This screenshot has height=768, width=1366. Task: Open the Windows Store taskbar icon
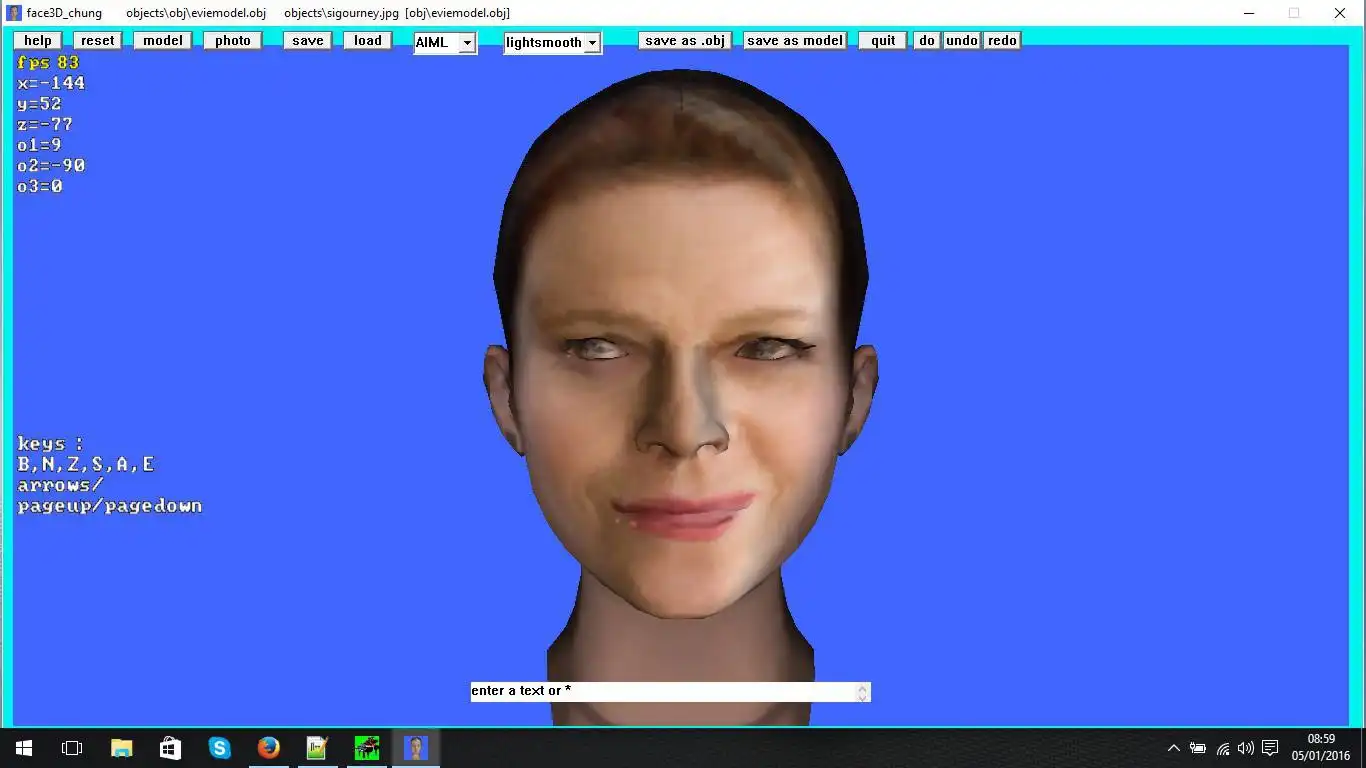click(170, 748)
